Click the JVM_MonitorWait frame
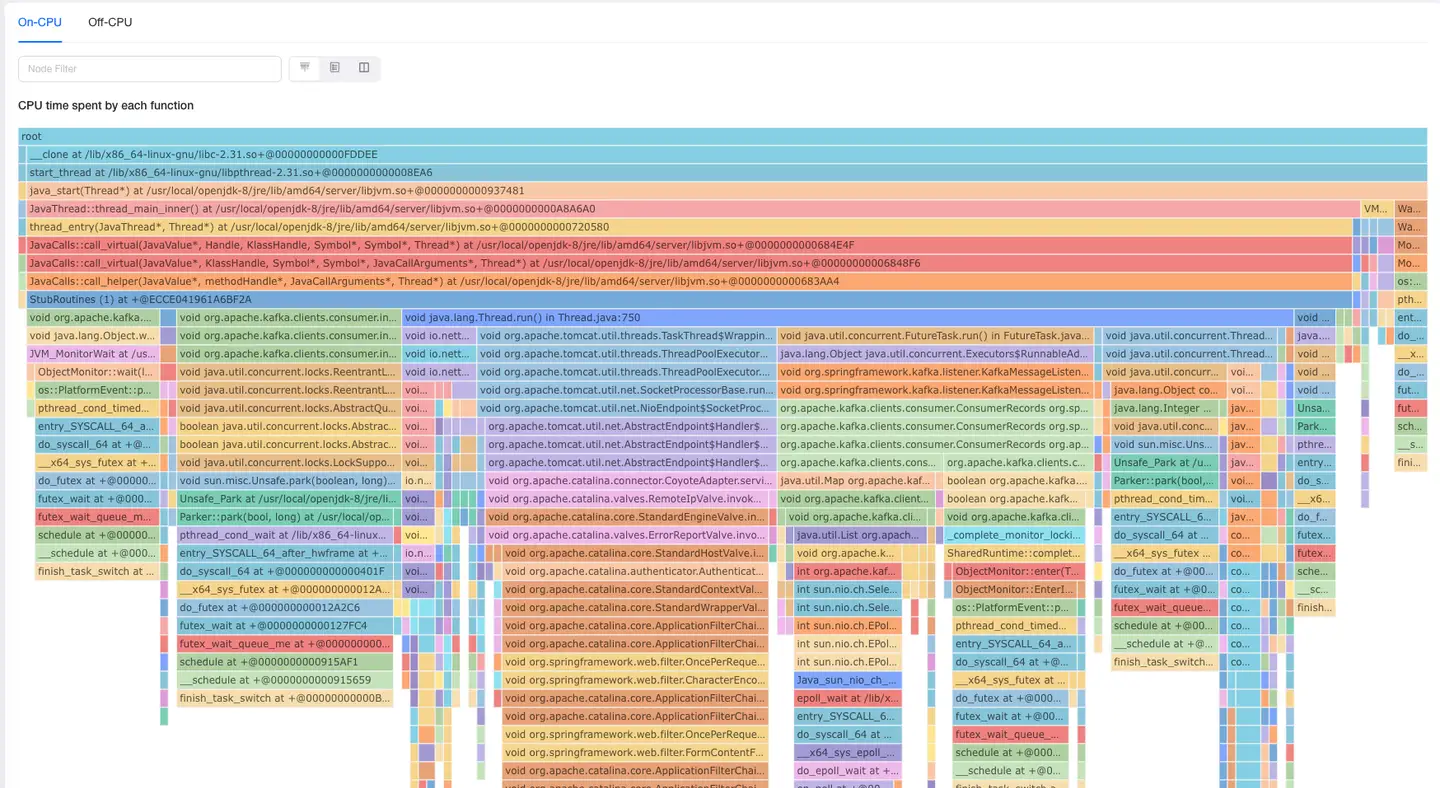1440x788 pixels. point(92,354)
